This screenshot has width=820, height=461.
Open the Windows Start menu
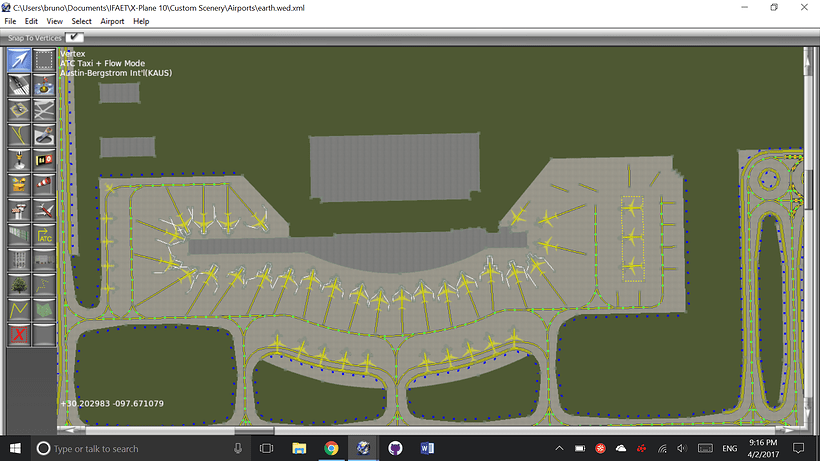[15, 448]
